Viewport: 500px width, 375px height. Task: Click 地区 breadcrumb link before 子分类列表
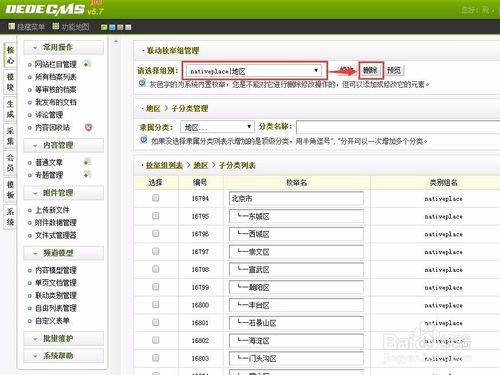201,165
